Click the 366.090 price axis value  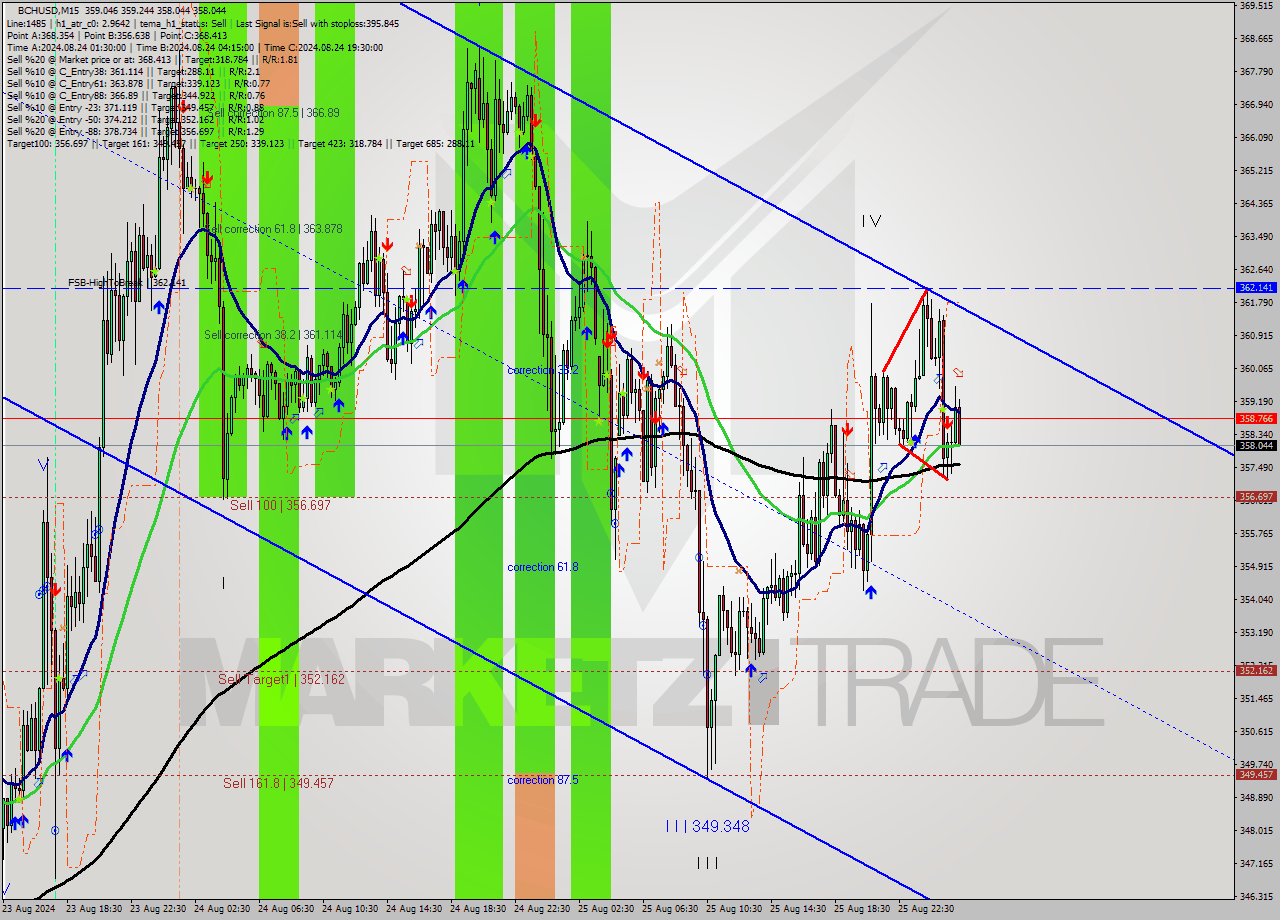point(1256,137)
